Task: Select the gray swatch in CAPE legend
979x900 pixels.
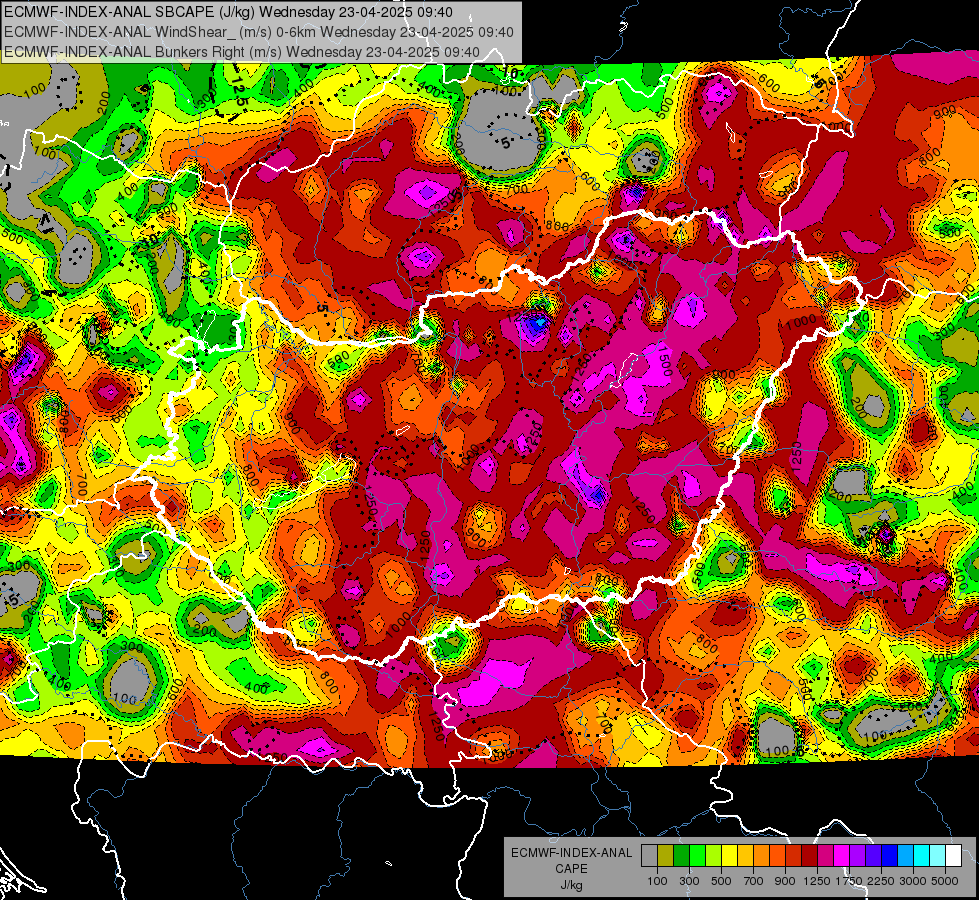Action: (x=649, y=855)
